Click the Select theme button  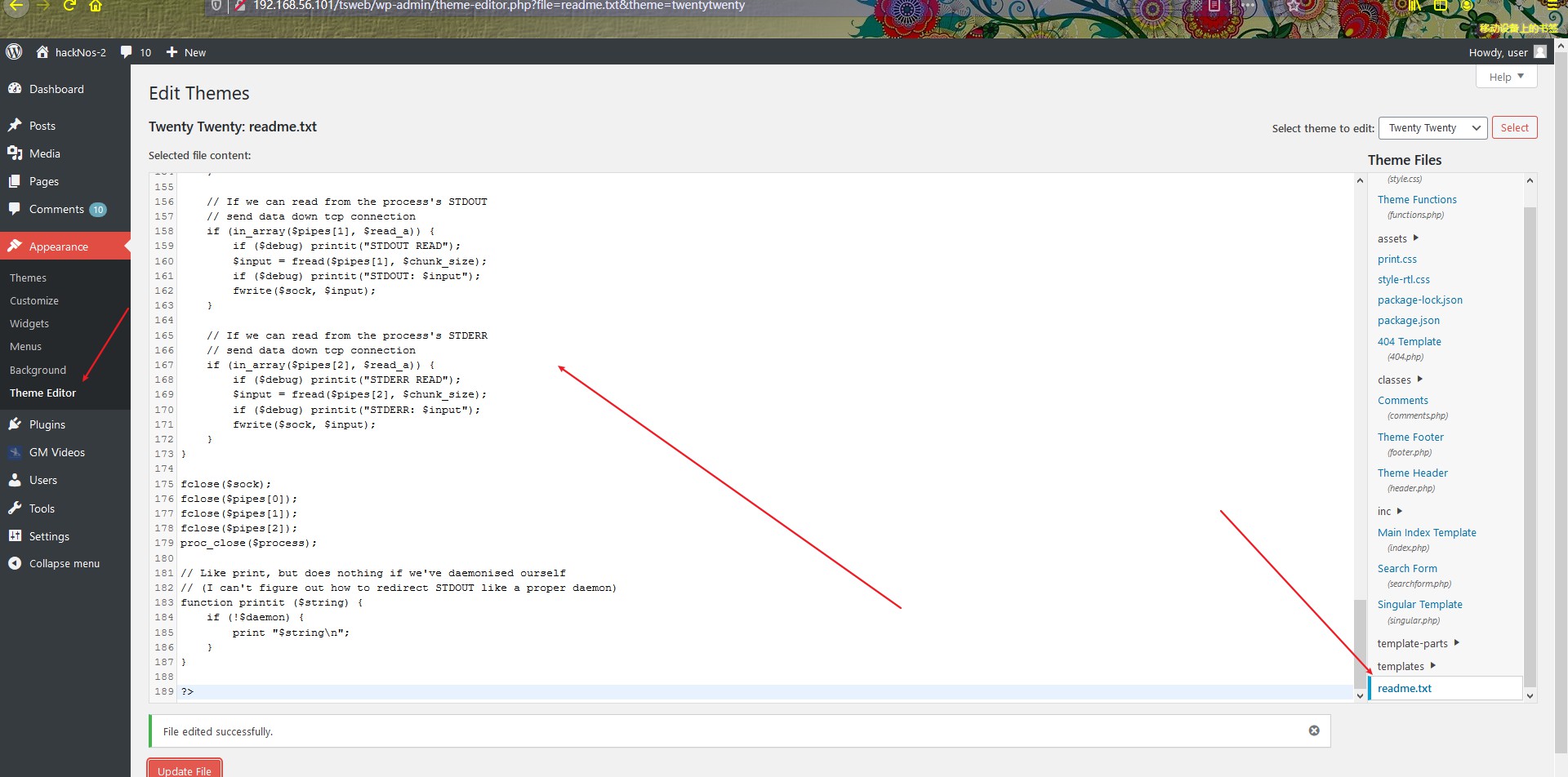(x=1514, y=128)
